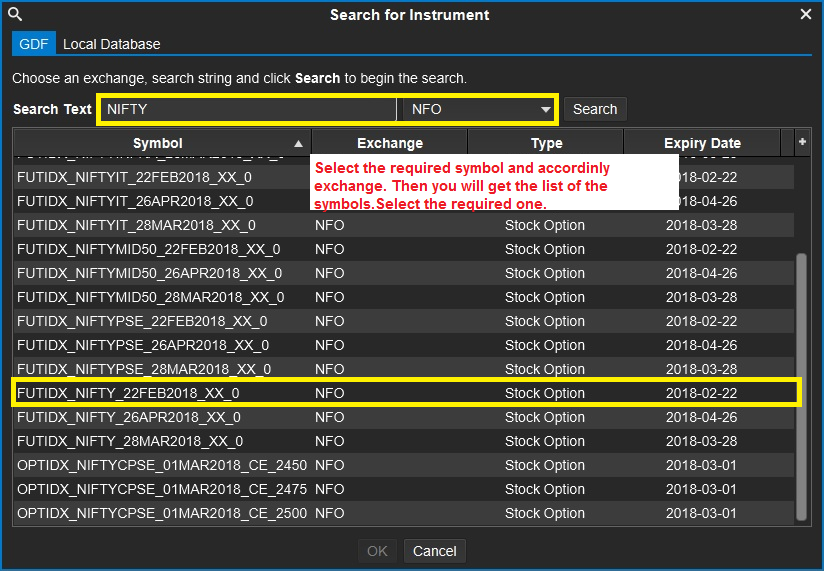Select row FUTIDX_NIFTYMID50_28MAR2018_XX_0
This screenshot has width=824, height=571.
tap(404, 297)
